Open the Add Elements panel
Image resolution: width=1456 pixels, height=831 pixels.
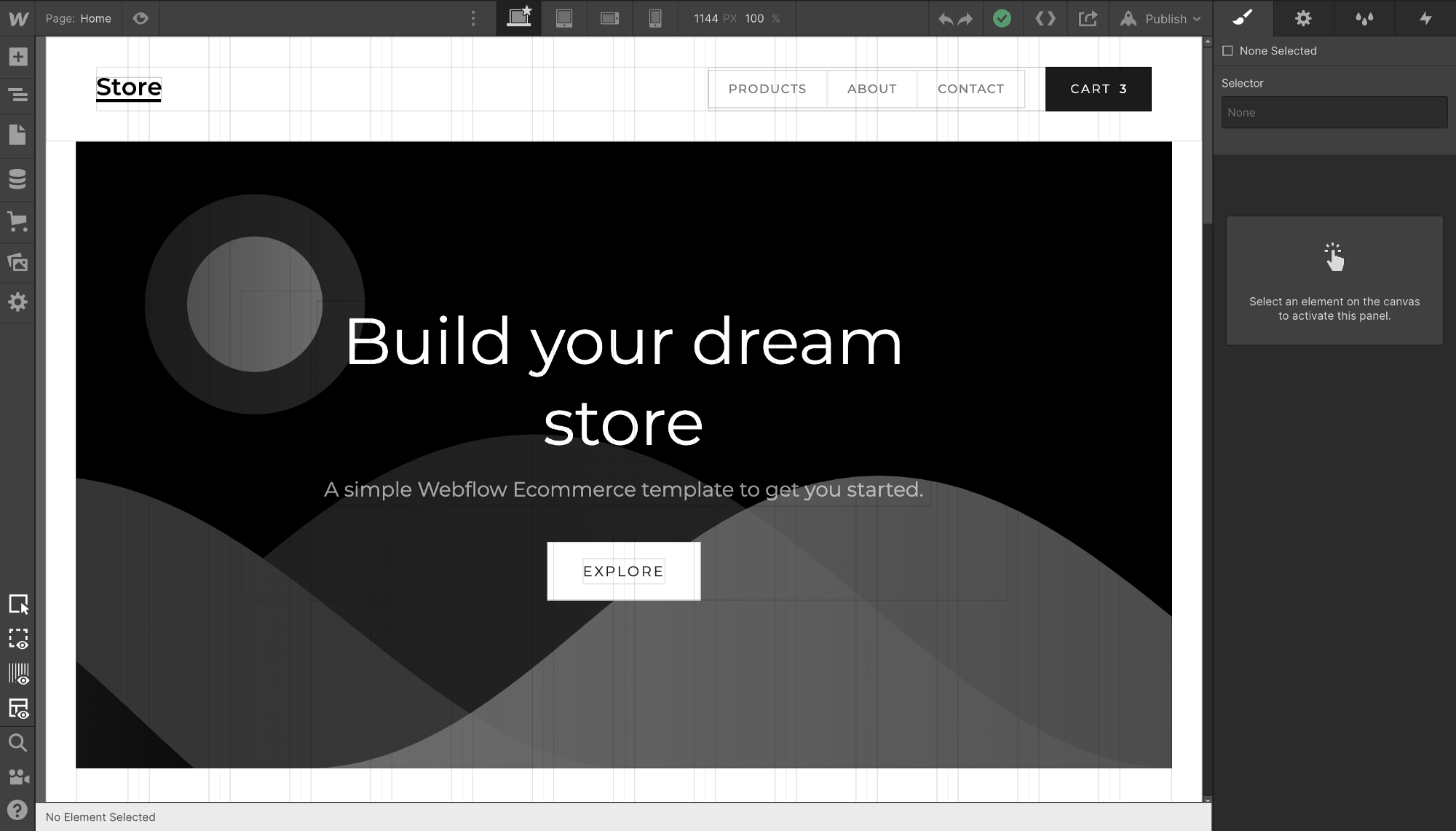[x=17, y=57]
